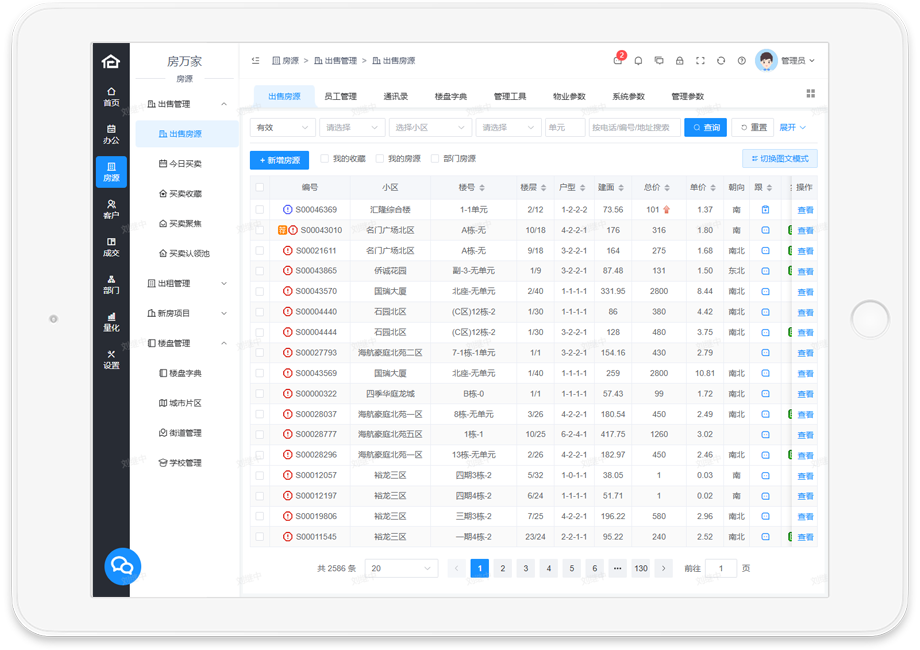Click the 重置 reset button
Image resolution: width=920 pixels, height=650 pixels.
(x=753, y=127)
